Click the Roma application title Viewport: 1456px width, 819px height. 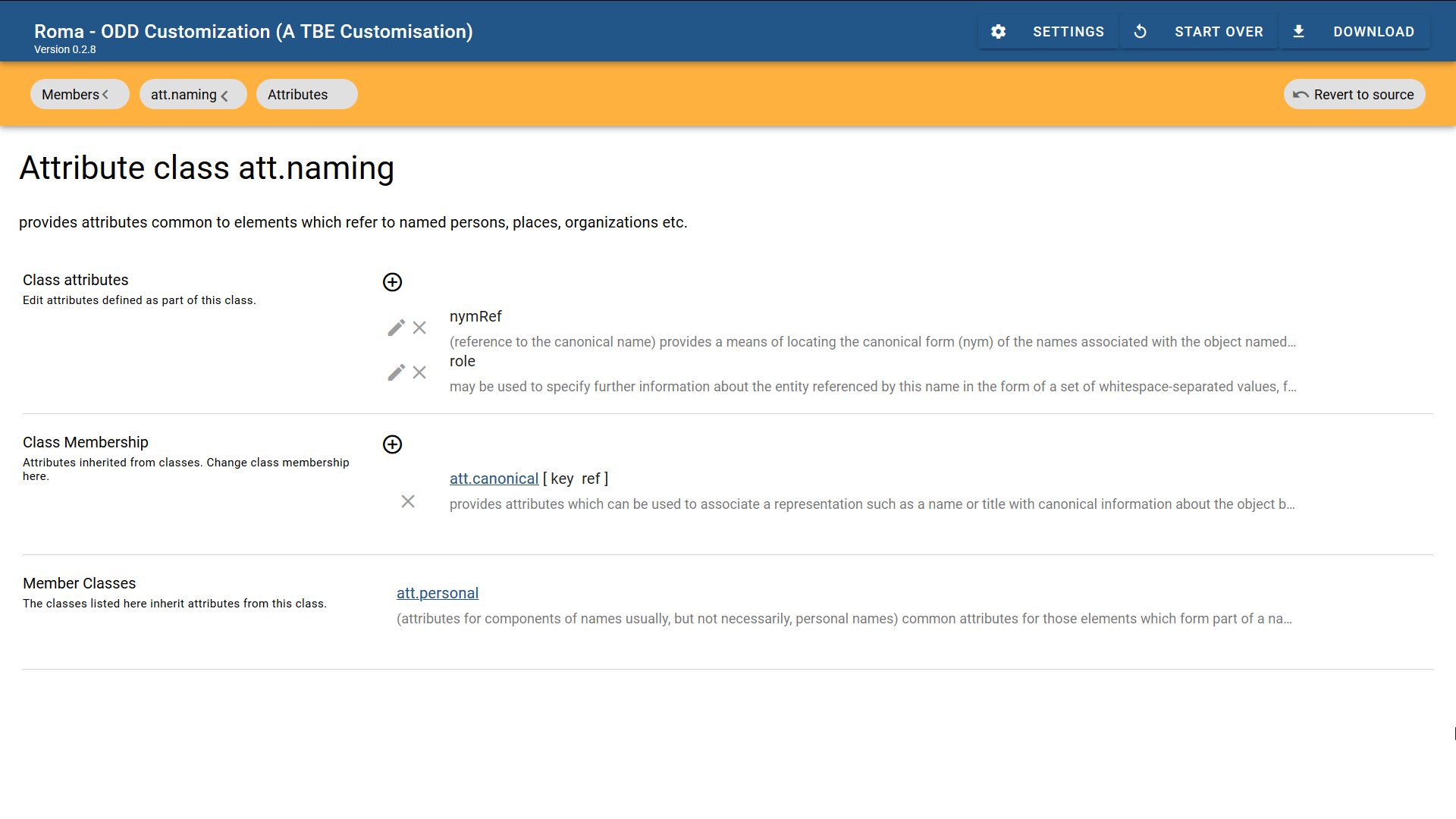(253, 32)
